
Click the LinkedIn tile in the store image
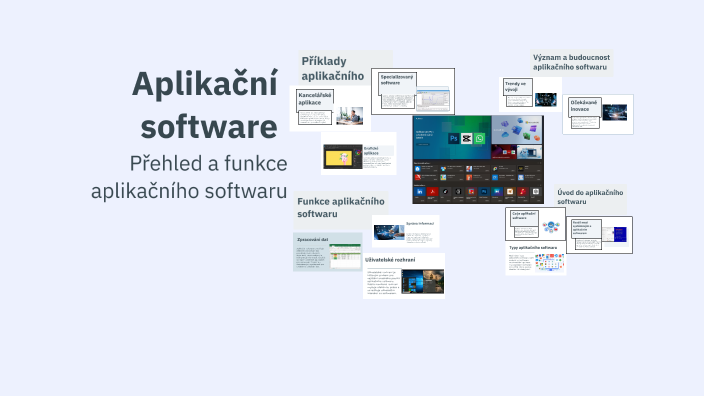point(419,192)
